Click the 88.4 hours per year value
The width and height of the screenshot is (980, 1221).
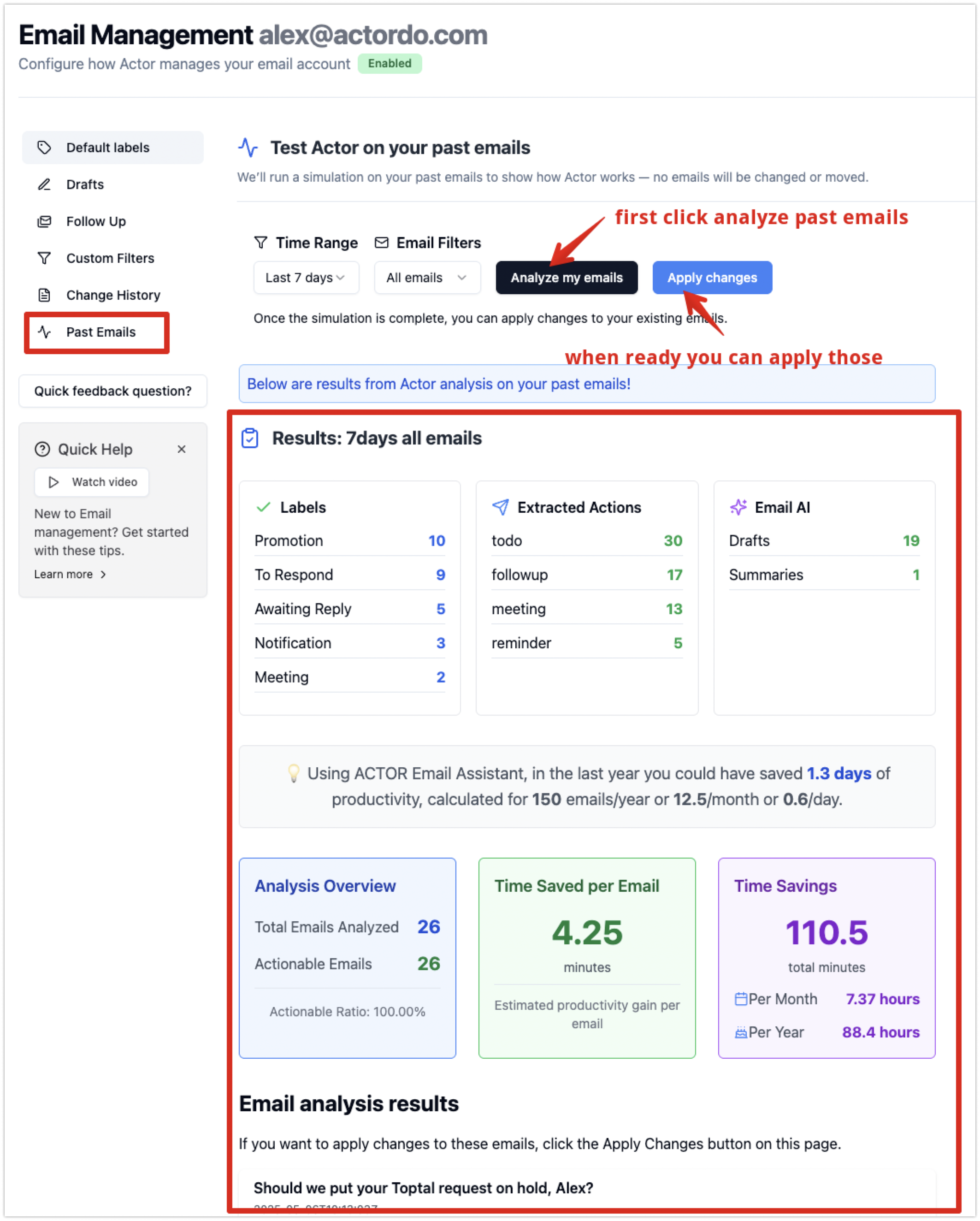tap(881, 1032)
